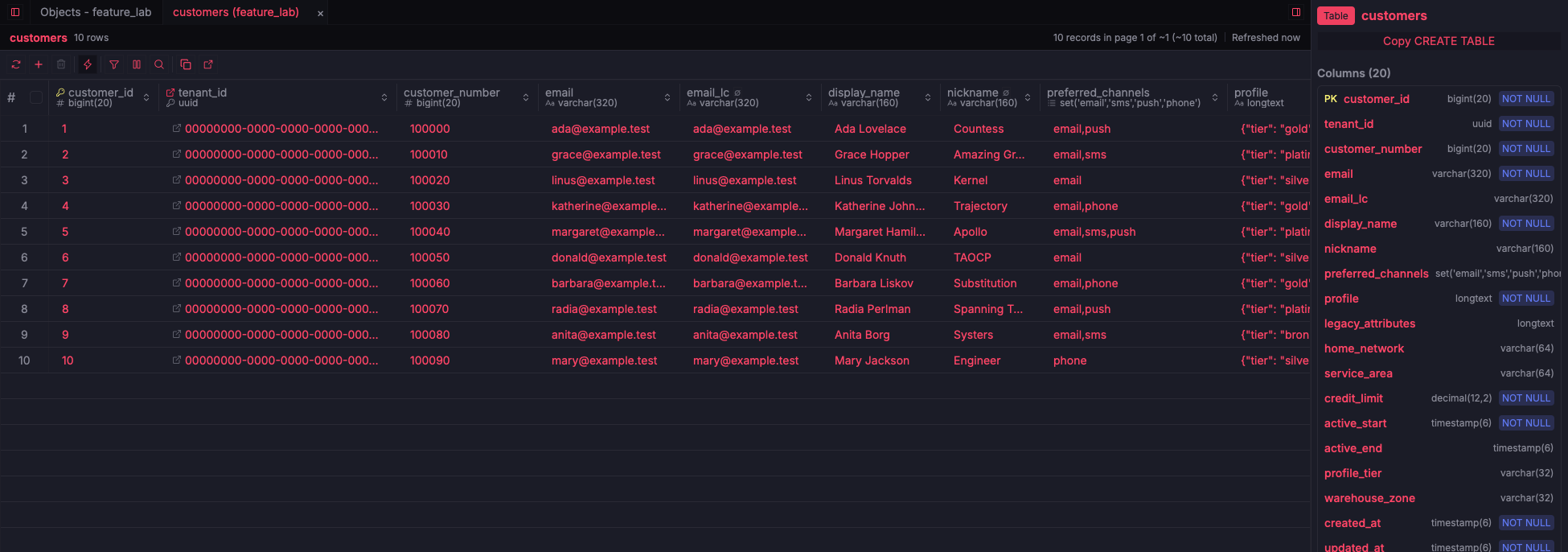Tick the select-all rows checkbox
The image size is (1568, 552).
[36, 97]
